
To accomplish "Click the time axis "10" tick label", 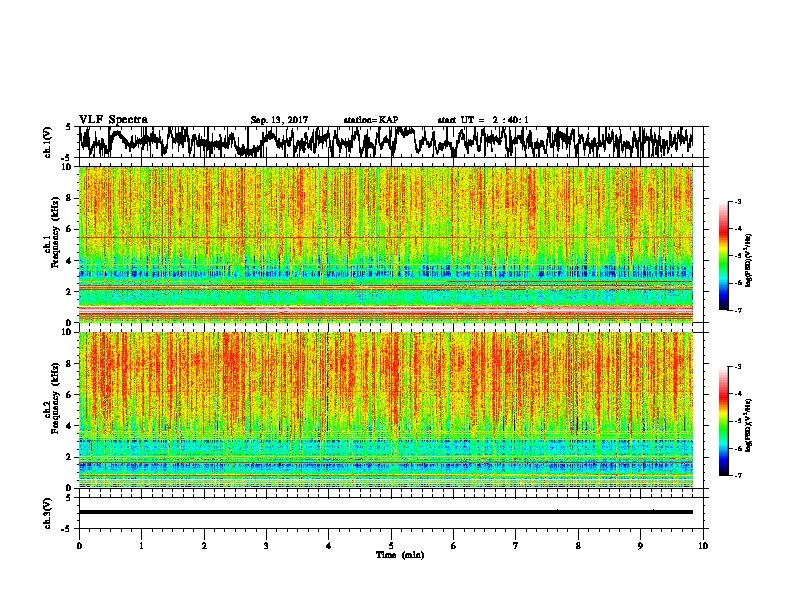I will (703, 546).
